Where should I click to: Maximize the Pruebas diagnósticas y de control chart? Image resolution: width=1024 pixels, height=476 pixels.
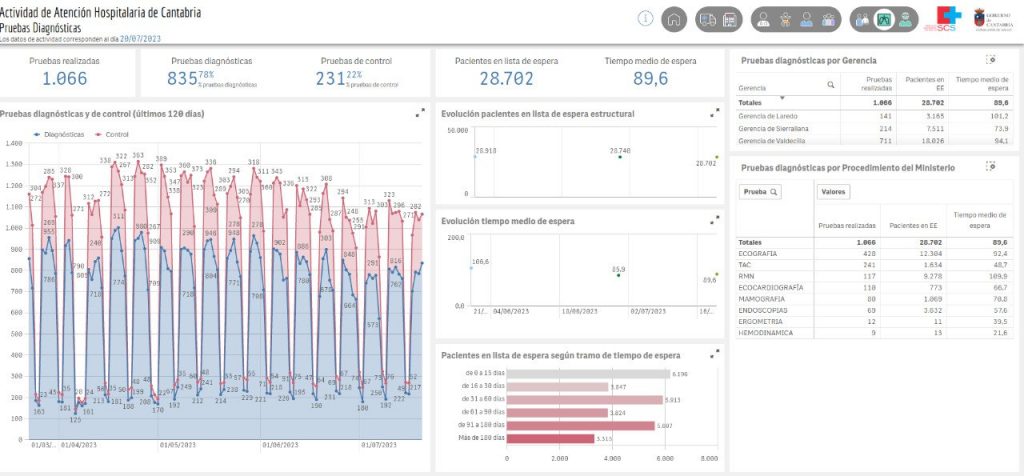pyautogui.click(x=420, y=114)
